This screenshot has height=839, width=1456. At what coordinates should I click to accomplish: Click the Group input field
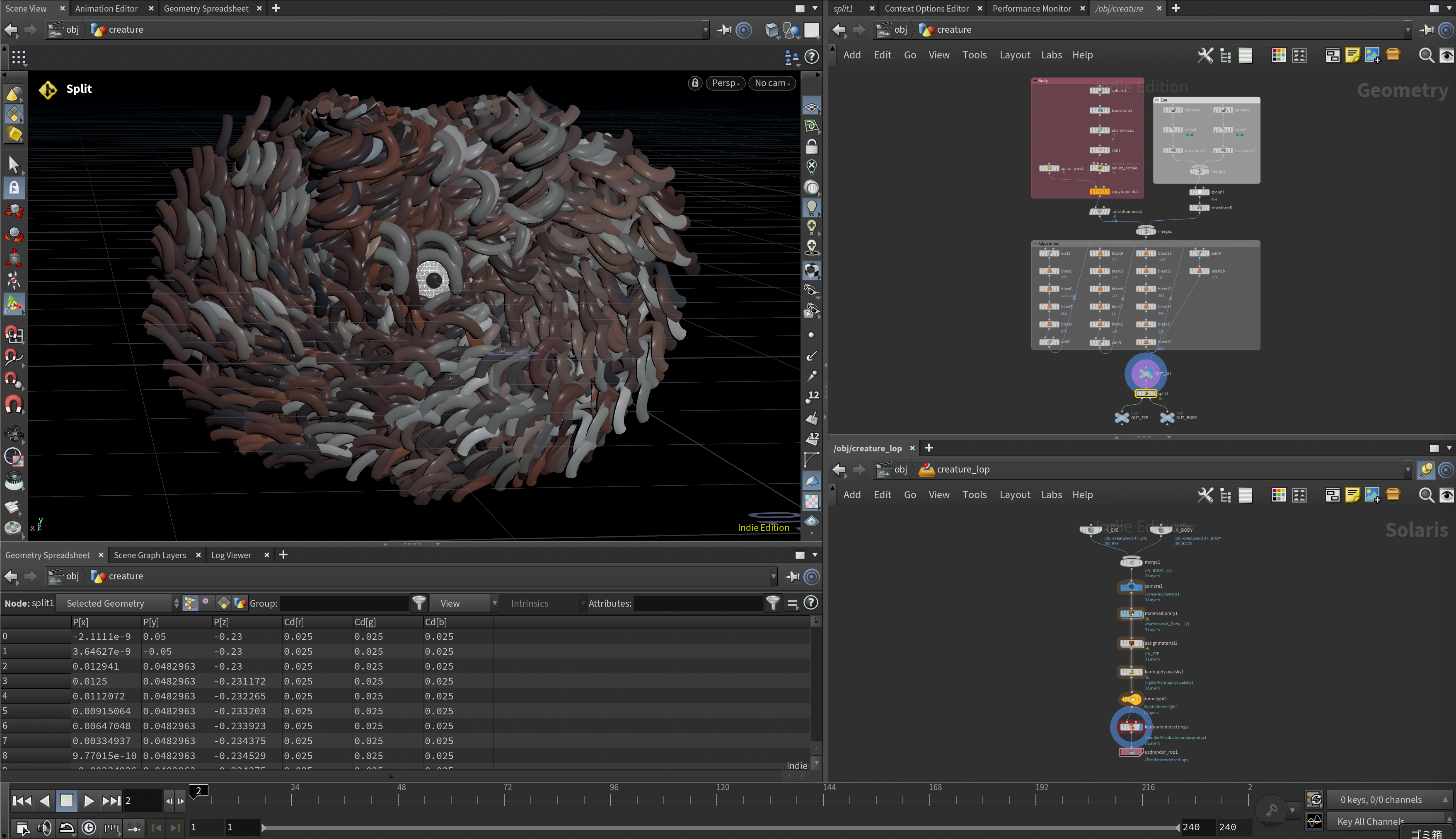(x=343, y=603)
